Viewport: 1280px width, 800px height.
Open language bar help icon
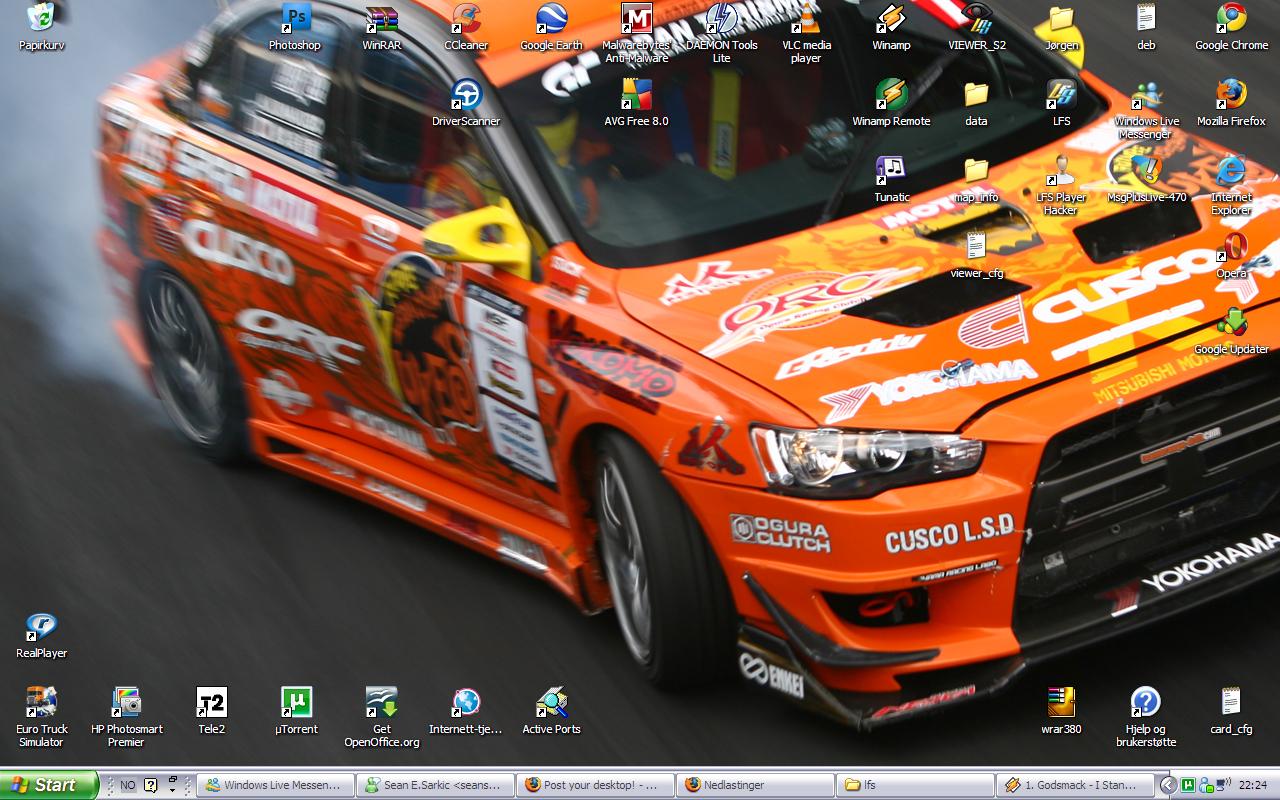[x=151, y=785]
